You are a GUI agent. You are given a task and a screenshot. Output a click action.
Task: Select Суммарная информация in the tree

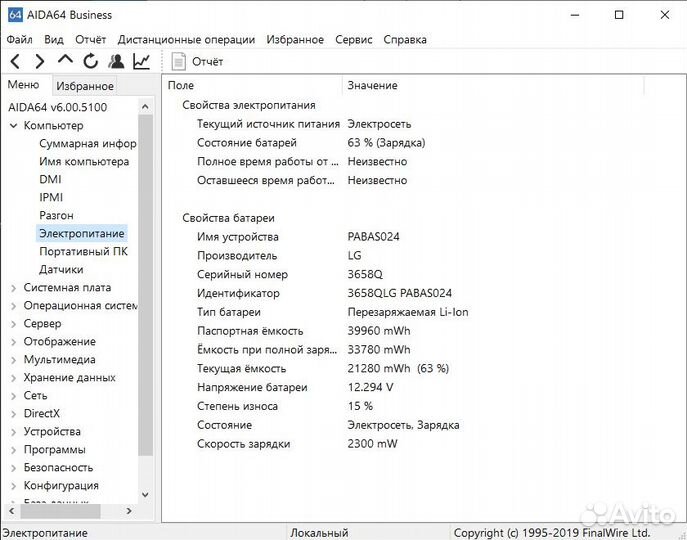[x=88, y=144]
